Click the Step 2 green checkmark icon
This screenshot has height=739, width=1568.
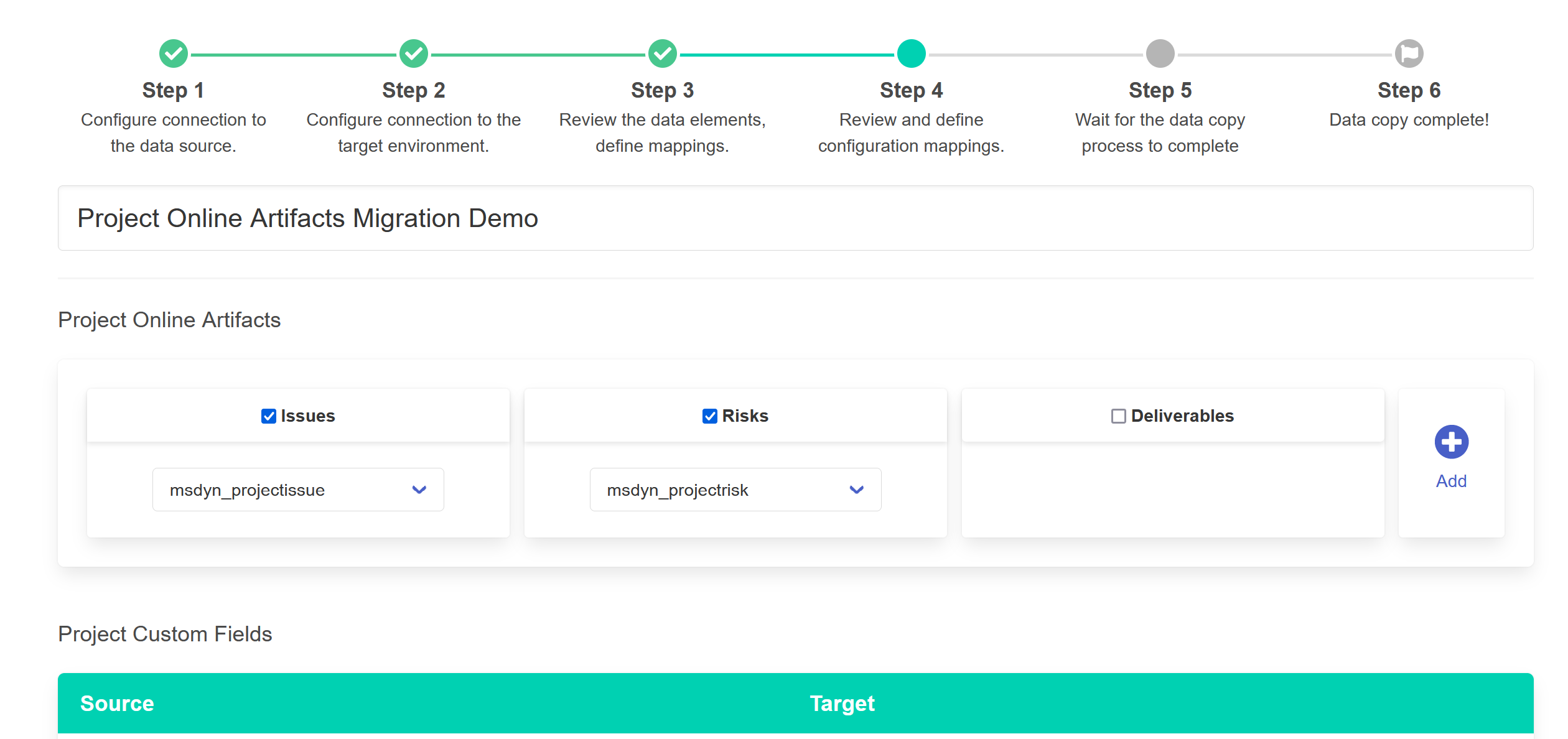click(x=414, y=53)
